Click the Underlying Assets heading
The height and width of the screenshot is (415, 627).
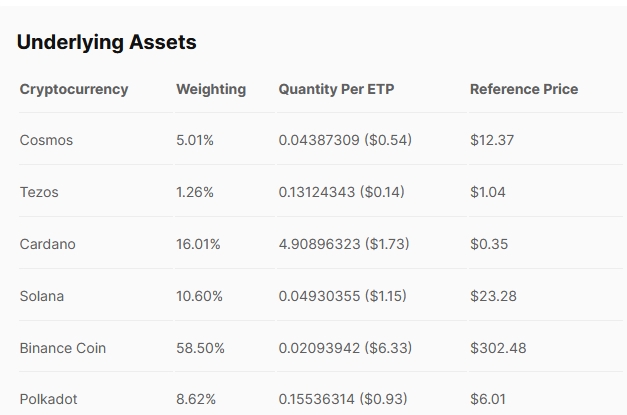pos(106,42)
